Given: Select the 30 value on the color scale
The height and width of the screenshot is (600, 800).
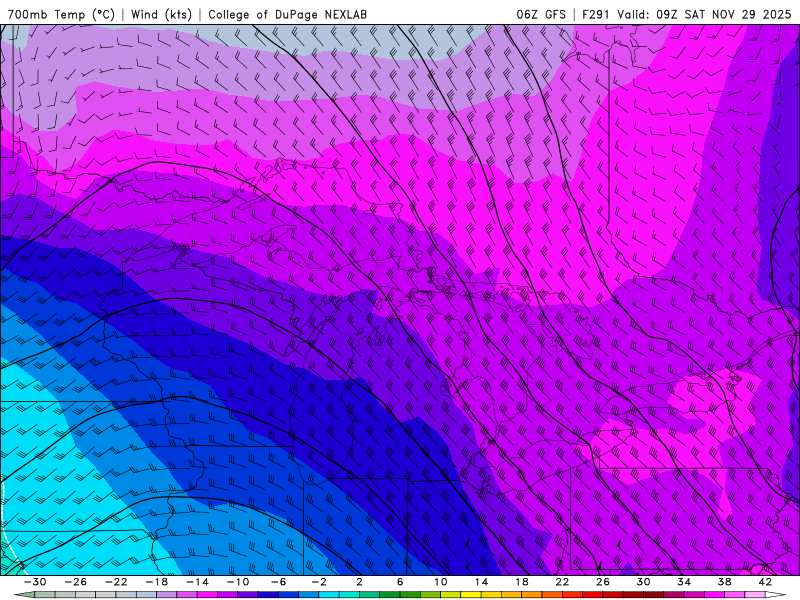Looking at the screenshot, I should click(x=643, y=582).
